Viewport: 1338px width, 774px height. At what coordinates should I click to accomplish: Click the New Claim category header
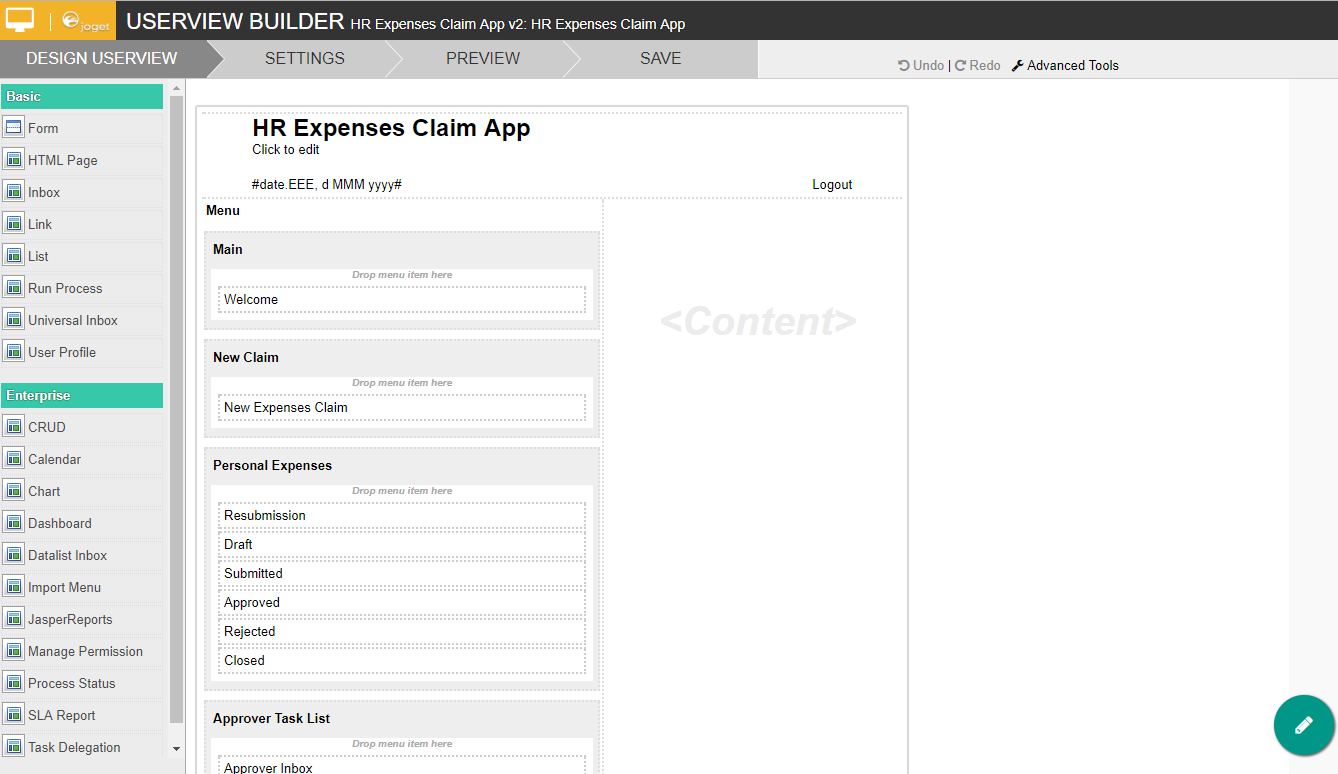coord(246,357)
